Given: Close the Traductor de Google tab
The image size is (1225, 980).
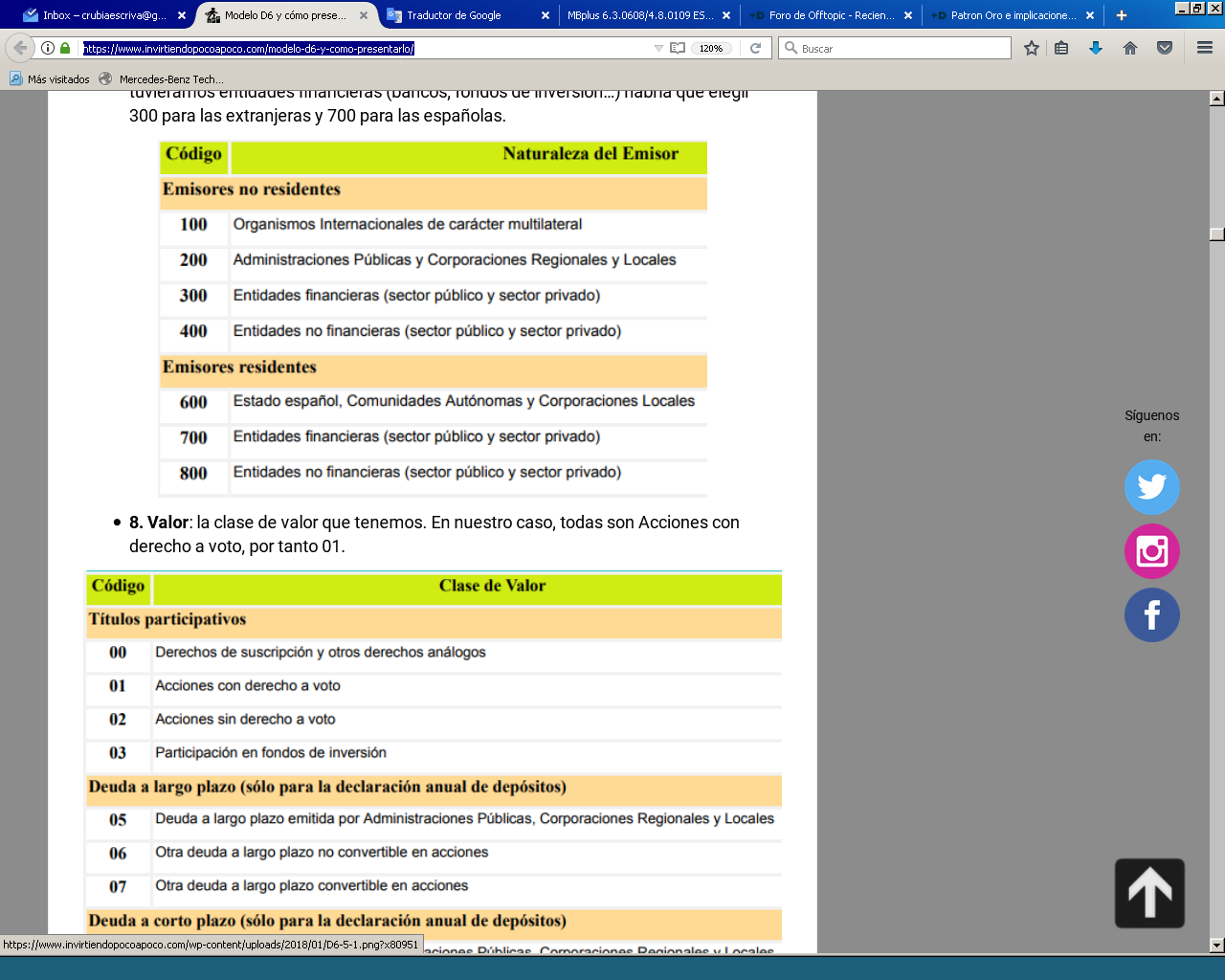Looking at the screenshot, I should click(x=546, y=15).
